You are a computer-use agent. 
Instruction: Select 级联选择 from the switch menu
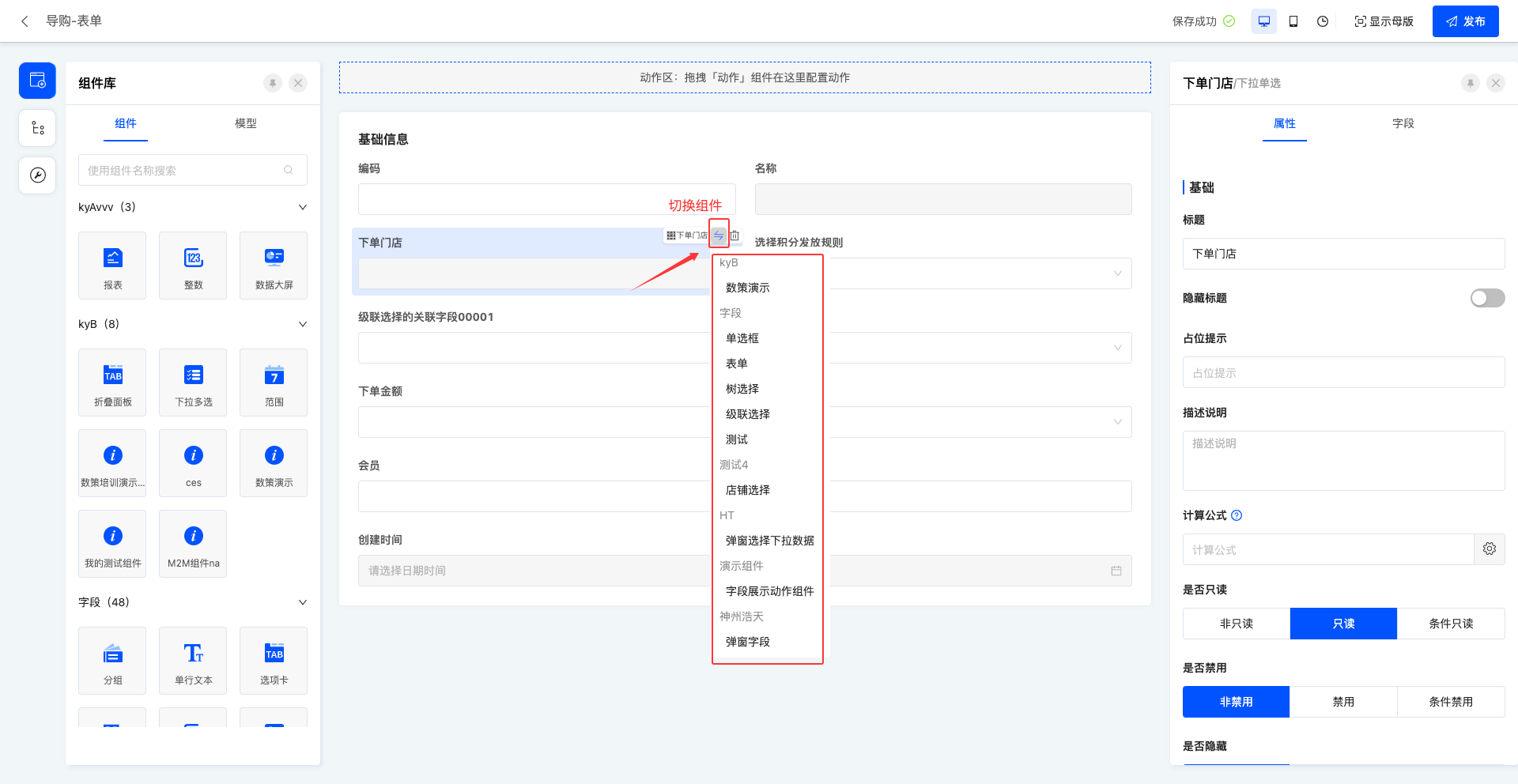click(x=747, y=414)
